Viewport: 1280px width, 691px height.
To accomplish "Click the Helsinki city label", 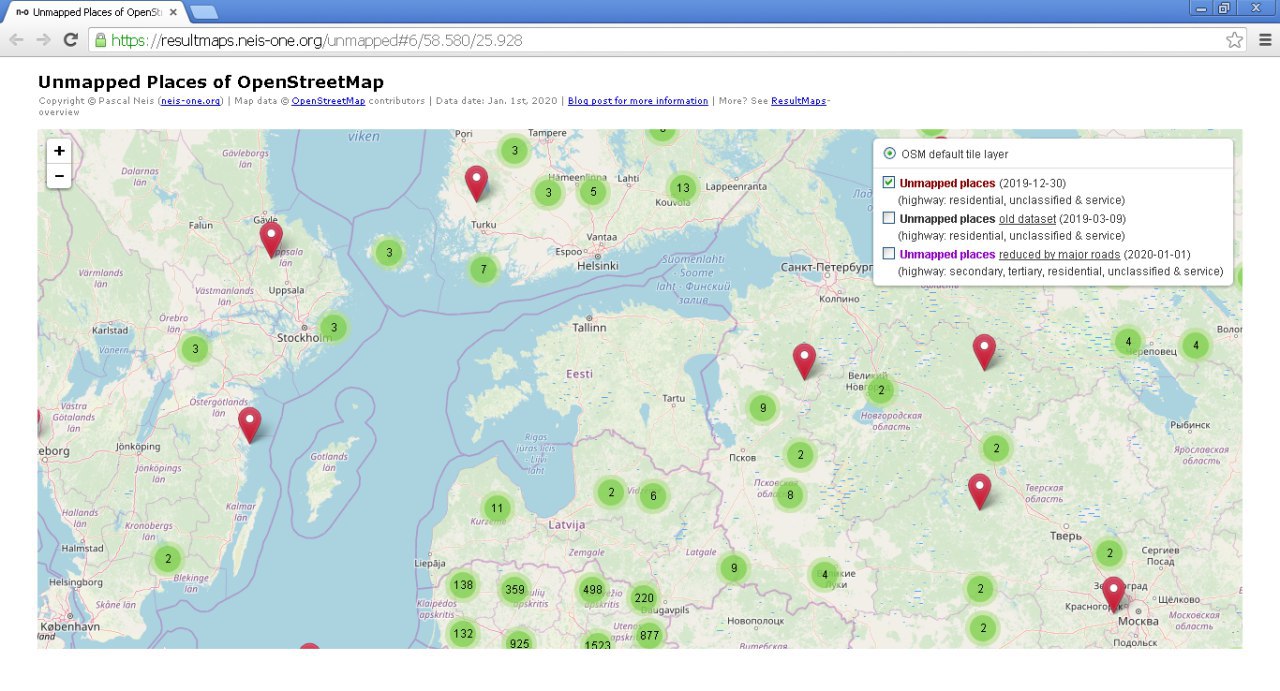I will pyautogui.click(x=599, y=266).
